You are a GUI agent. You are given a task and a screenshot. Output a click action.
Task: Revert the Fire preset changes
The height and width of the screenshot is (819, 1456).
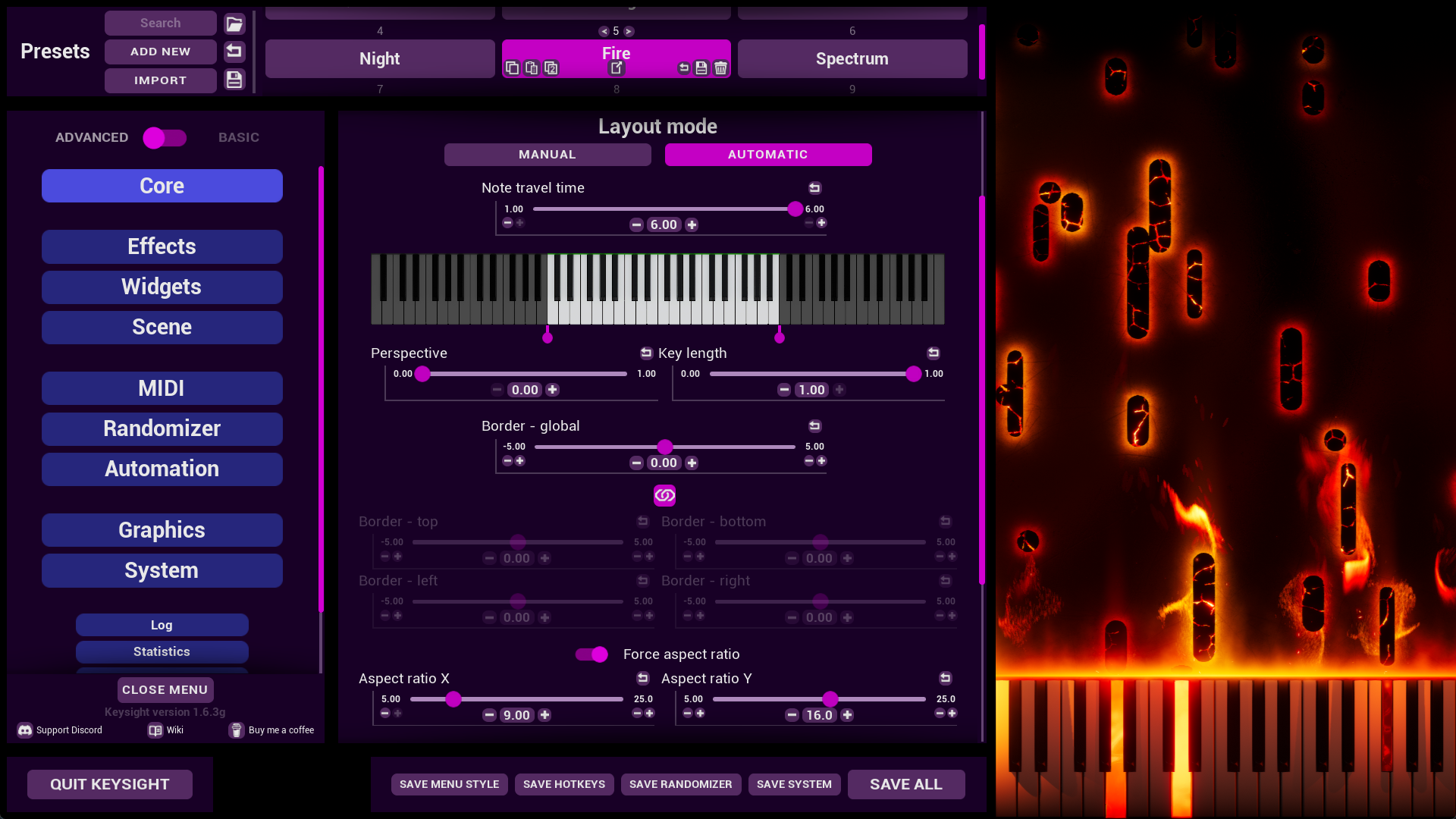tap(684, 68)
